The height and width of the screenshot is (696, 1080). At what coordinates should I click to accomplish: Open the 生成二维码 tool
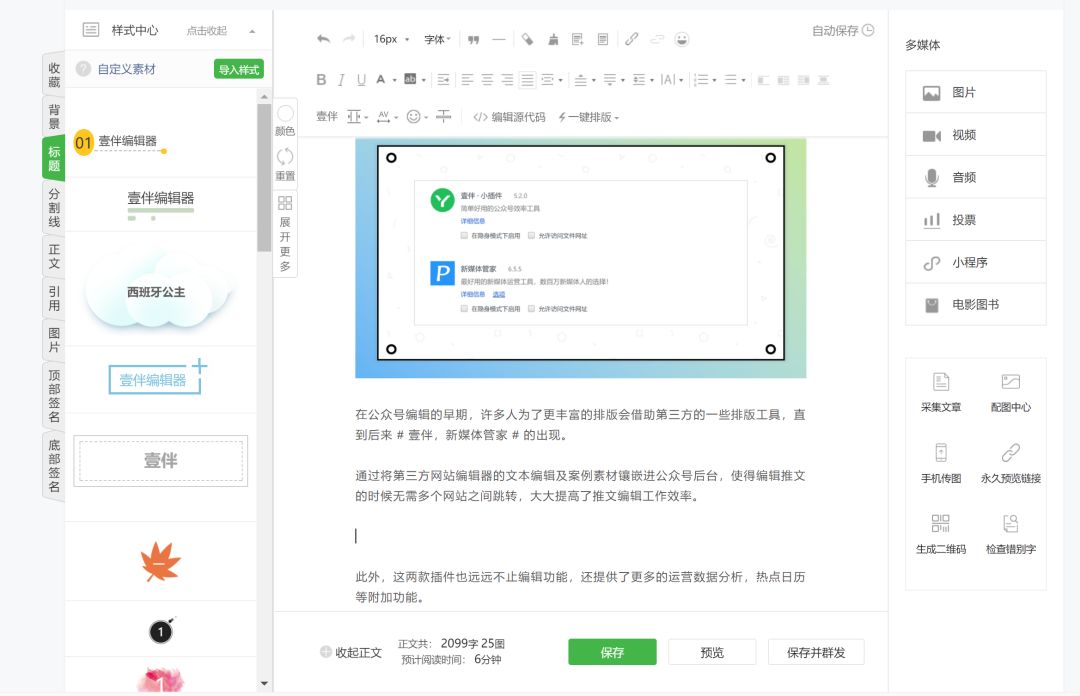click(x=941, y=534)
